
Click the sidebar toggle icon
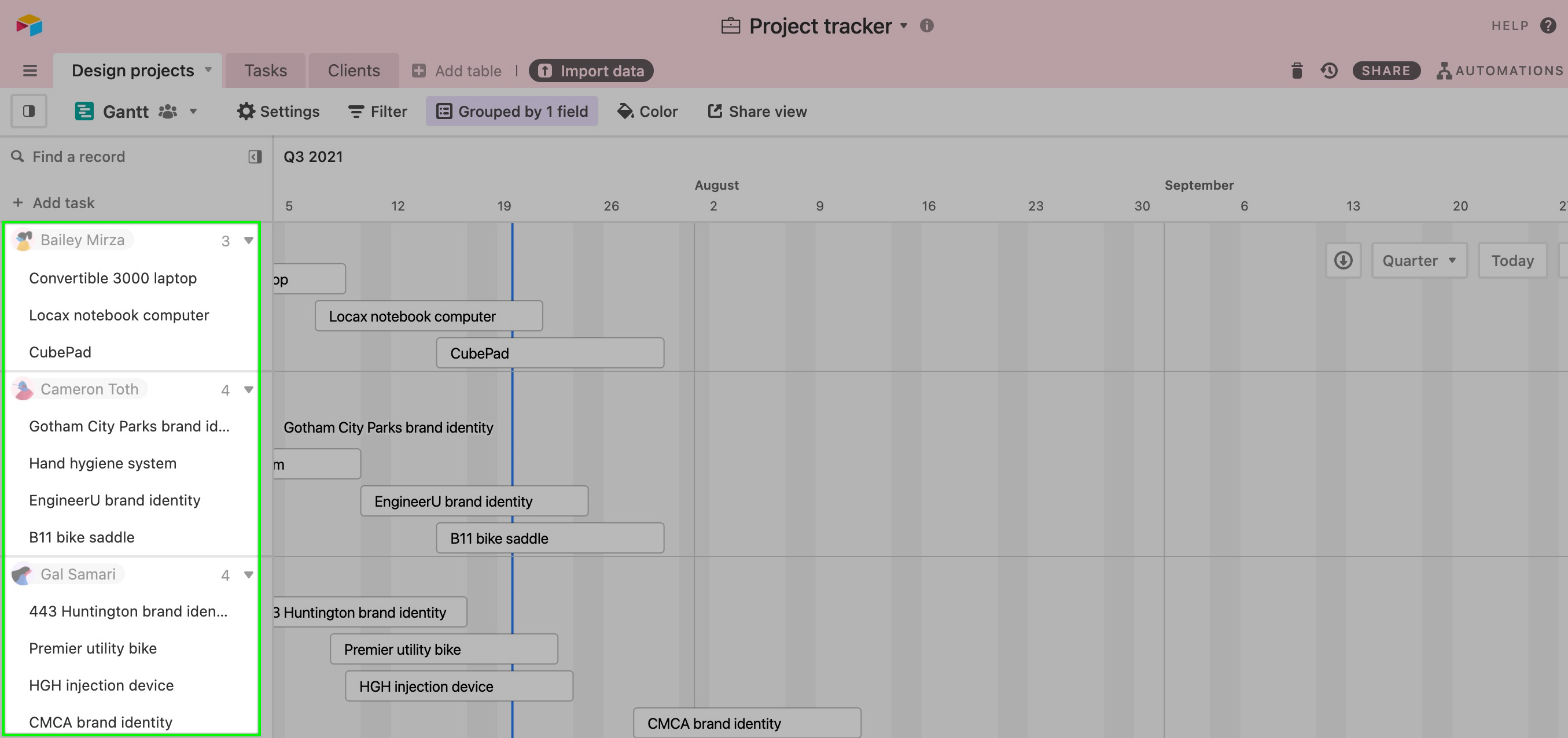point(28,110)
